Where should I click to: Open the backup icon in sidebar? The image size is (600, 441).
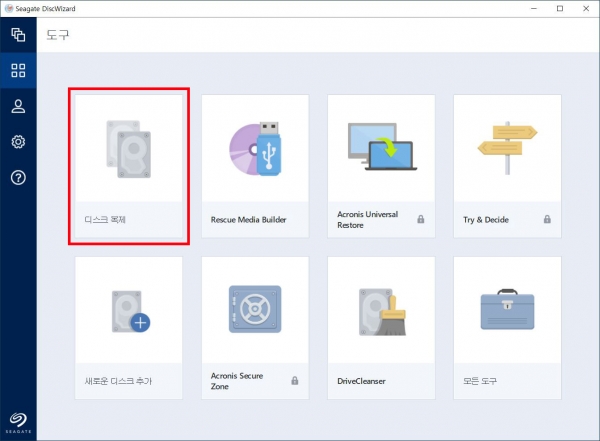pyautogui.click(x=18, y=35)
